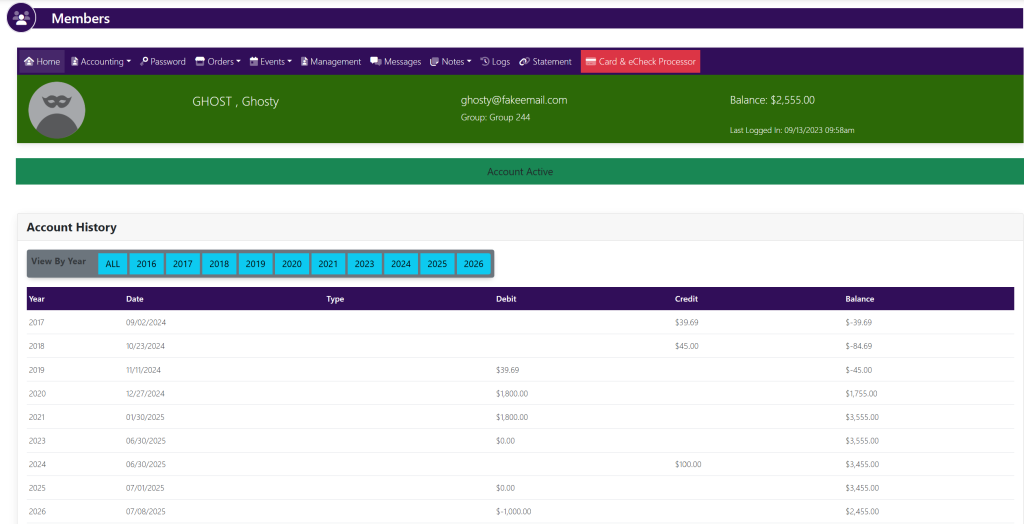Click the ghosty@fakeemail.com email address
This screenshot has height=524, width=1024.
pos(513,100)
